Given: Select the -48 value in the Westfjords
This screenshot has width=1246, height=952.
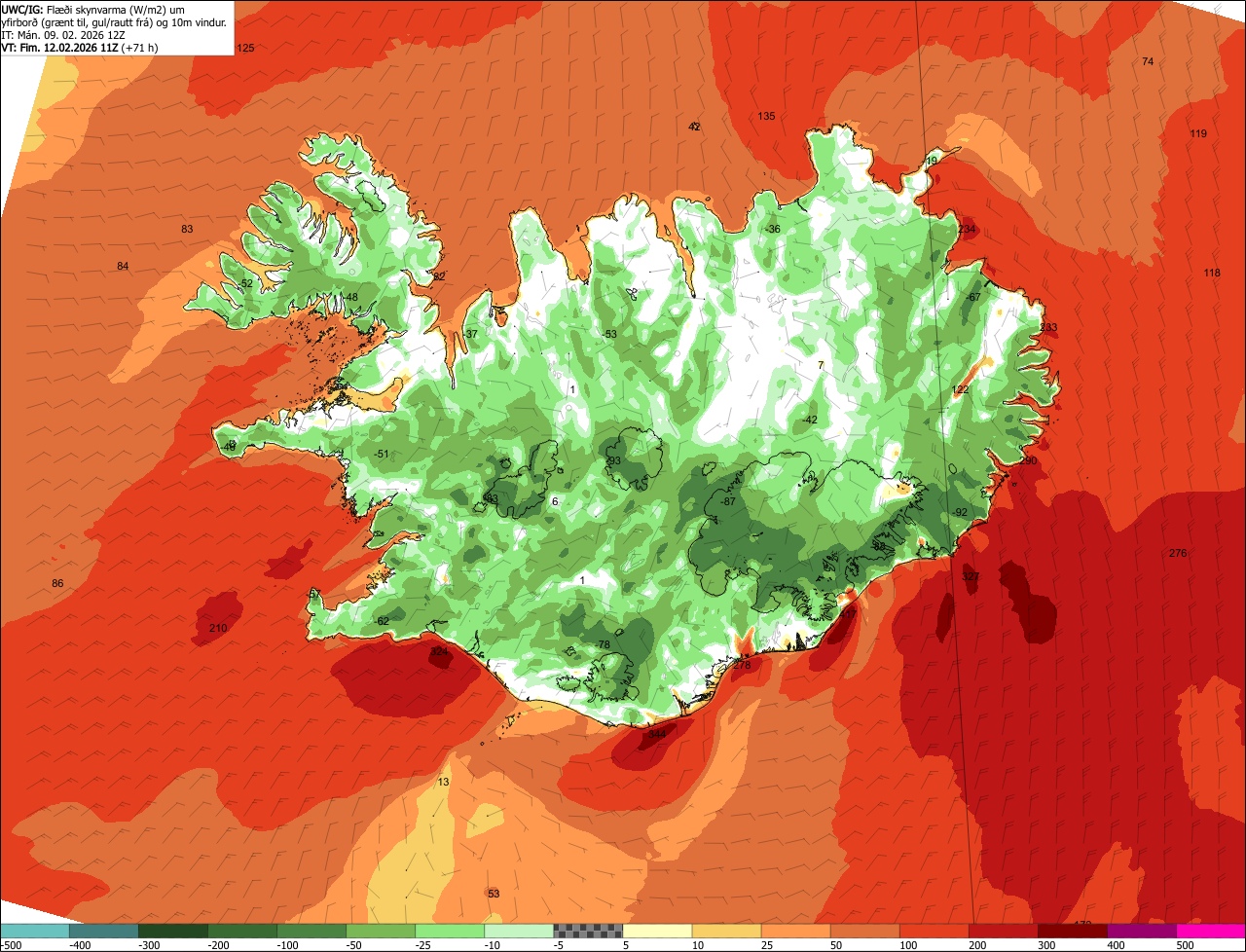Looking at the screenshot, I should (351, 297).
